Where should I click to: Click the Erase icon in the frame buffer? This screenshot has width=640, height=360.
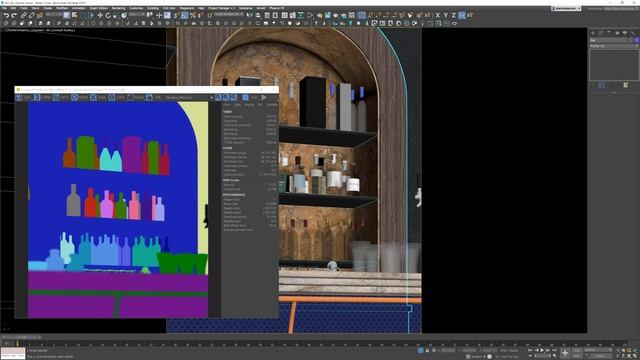[93, 98]
